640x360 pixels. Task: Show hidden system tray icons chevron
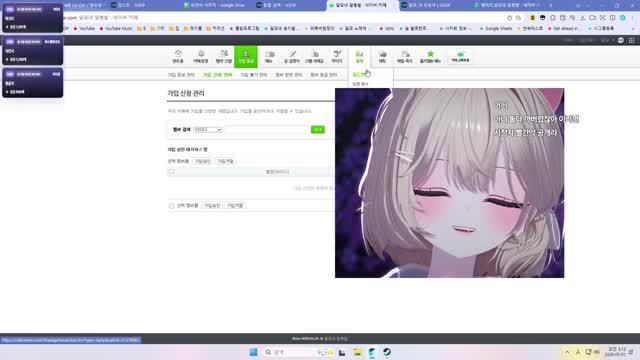coord(567,352)
